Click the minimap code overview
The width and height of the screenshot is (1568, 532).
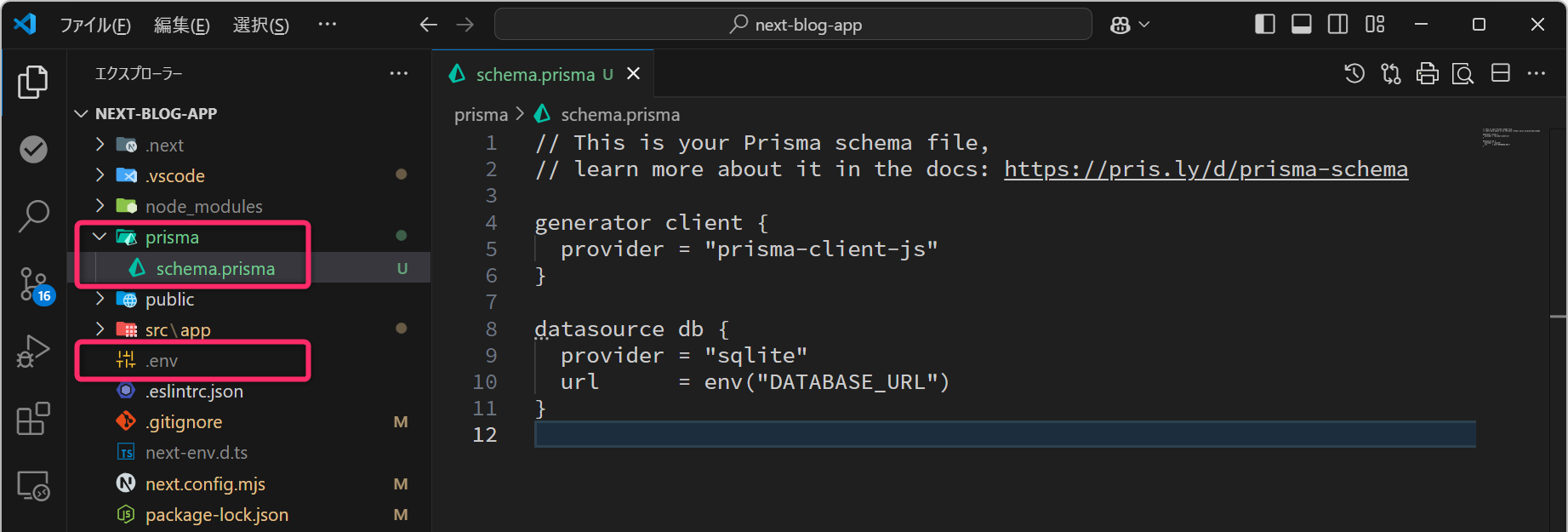click(1510, 137)
